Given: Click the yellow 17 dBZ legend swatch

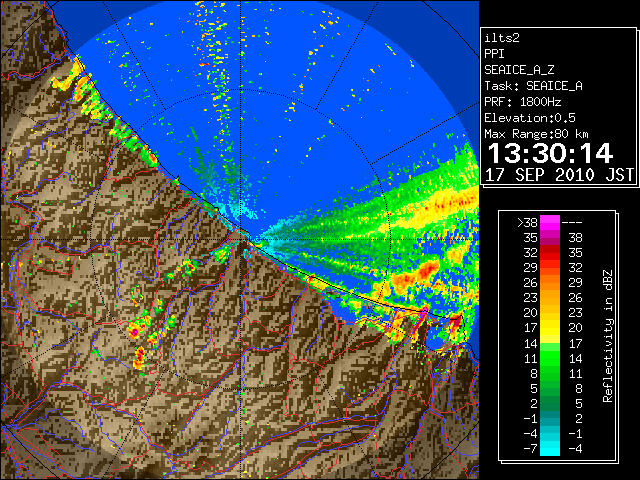Looking at the screenshot, I should coord(550,328).
